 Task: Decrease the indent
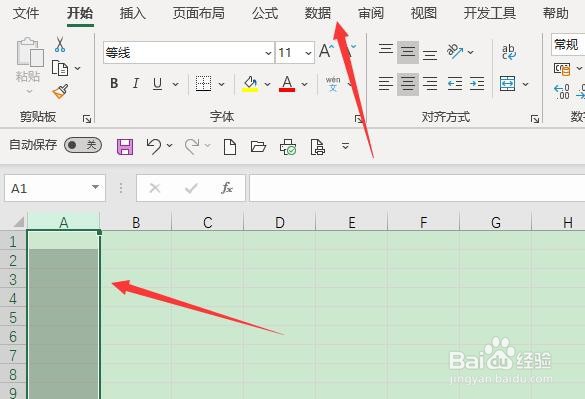coord(455,84)
